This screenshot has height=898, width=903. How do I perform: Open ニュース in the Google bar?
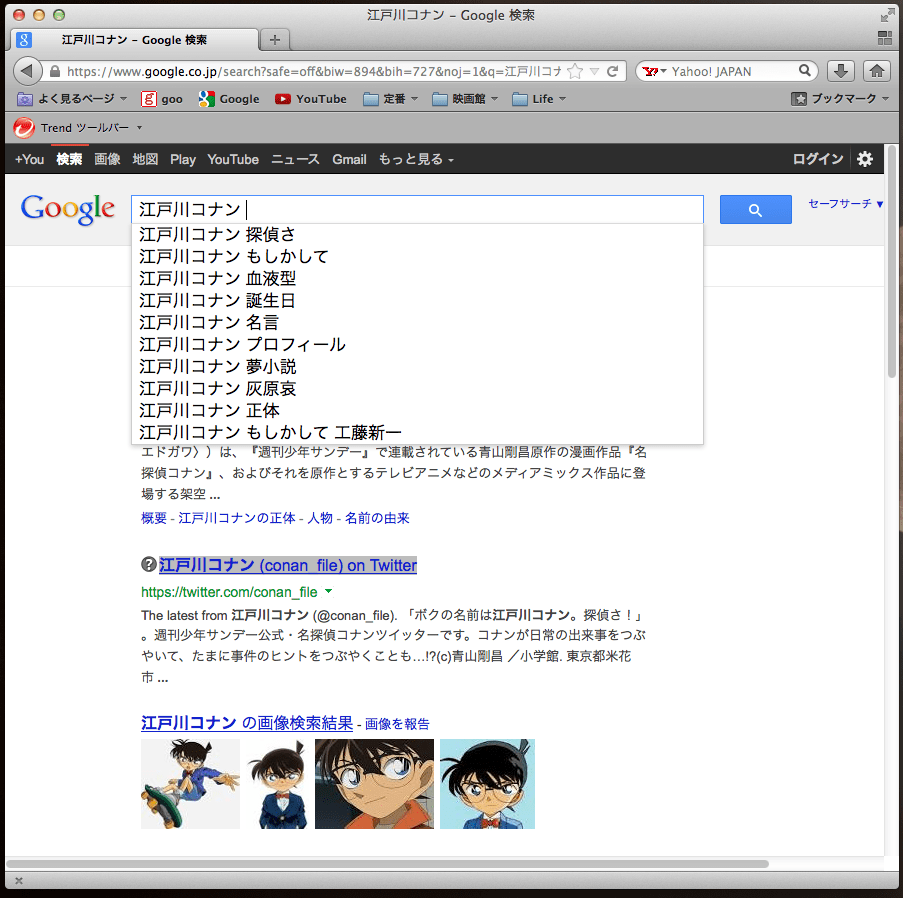[295, 159]
